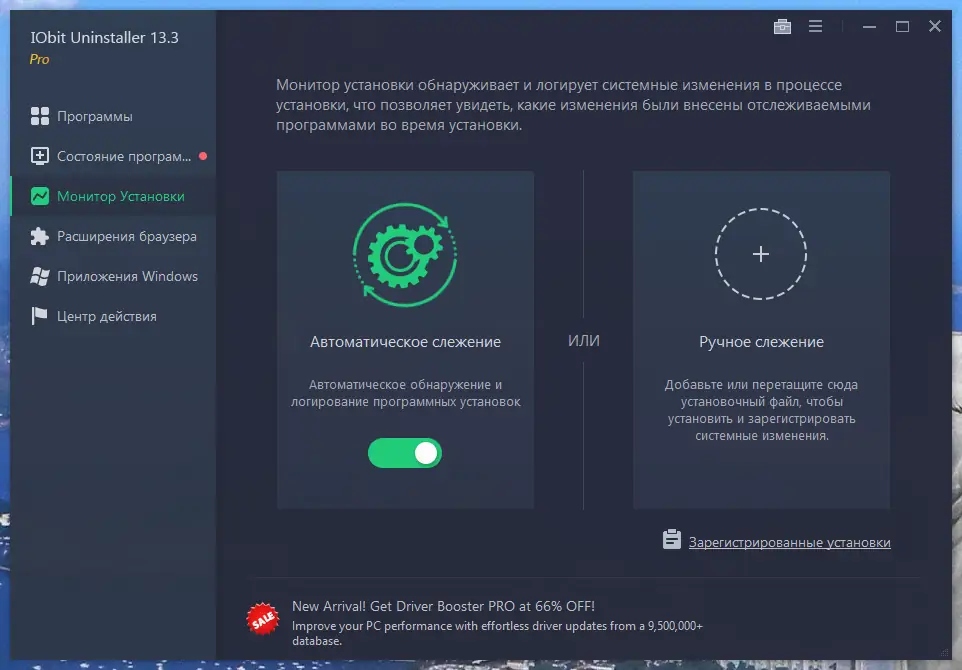
Task: Click the Improve your PC performance promo text
Action: 497,633
